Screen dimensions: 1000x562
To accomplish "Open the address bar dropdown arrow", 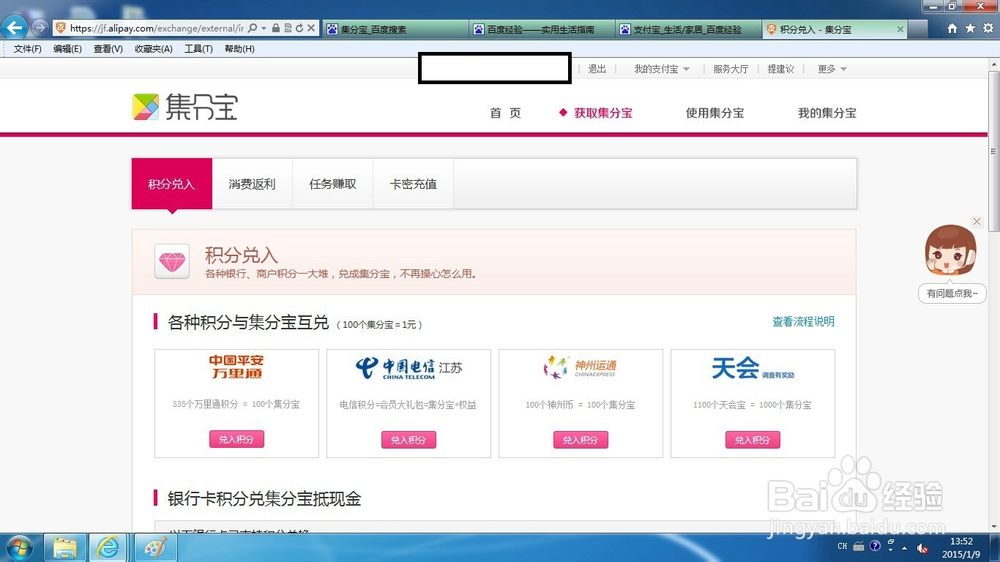I will [263, 28].
